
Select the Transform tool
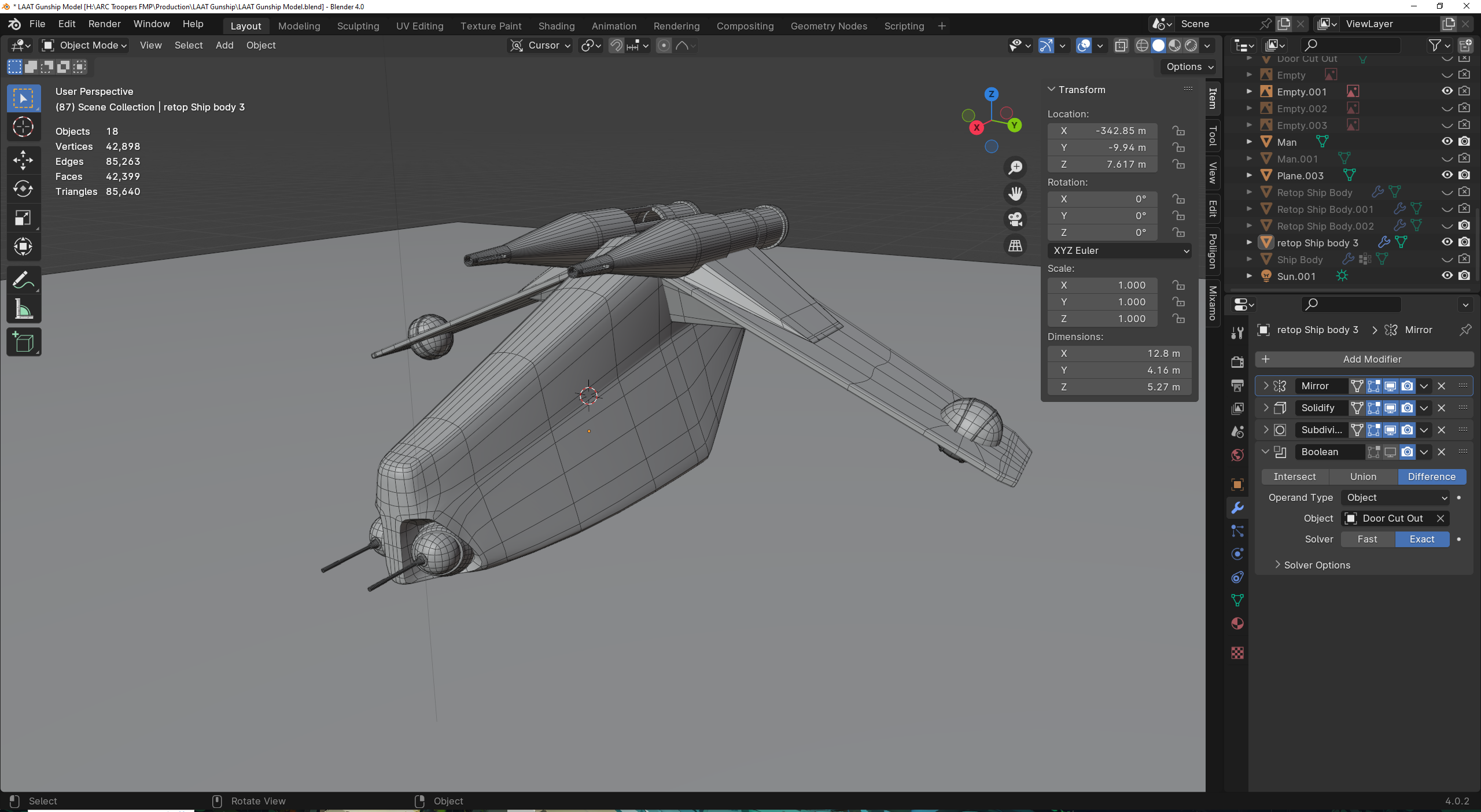coord(23,247)
